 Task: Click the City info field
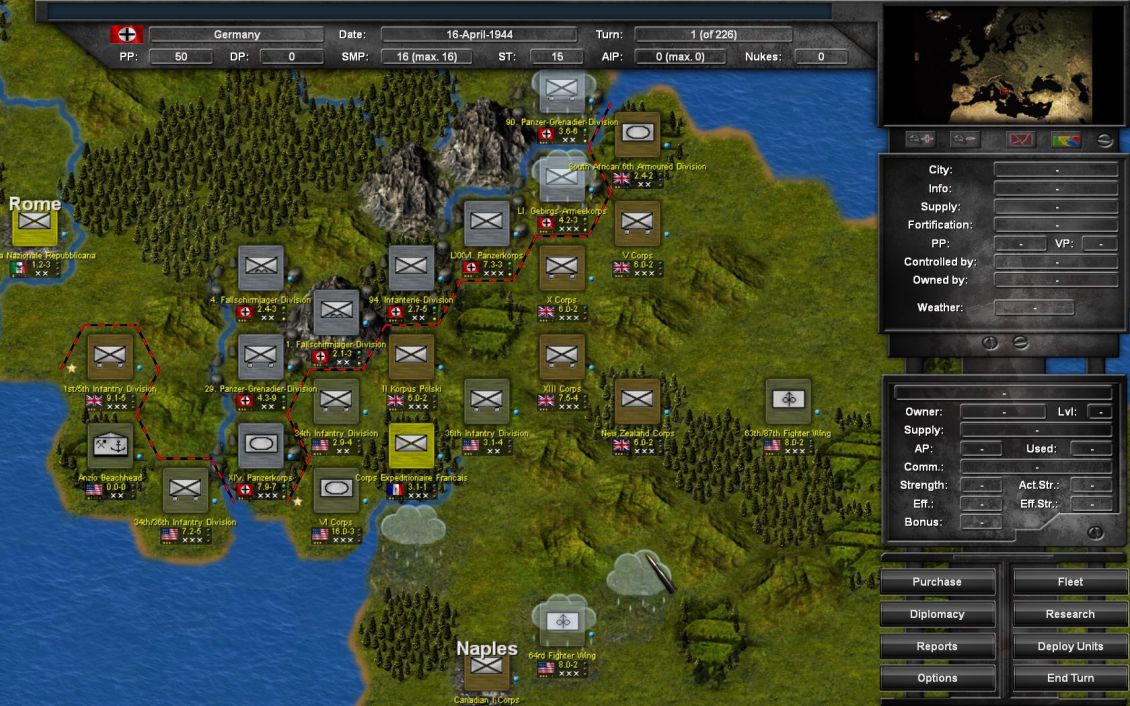(1056, 170)
